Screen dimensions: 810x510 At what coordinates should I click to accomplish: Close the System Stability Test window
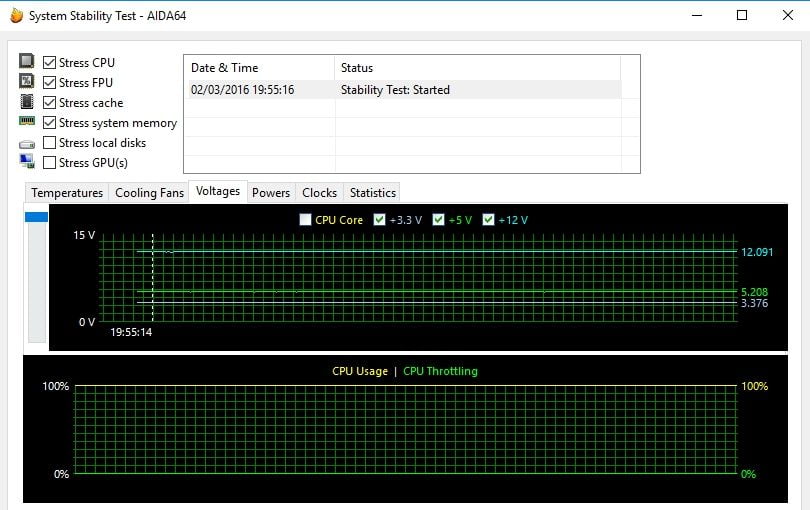(787, 16)
